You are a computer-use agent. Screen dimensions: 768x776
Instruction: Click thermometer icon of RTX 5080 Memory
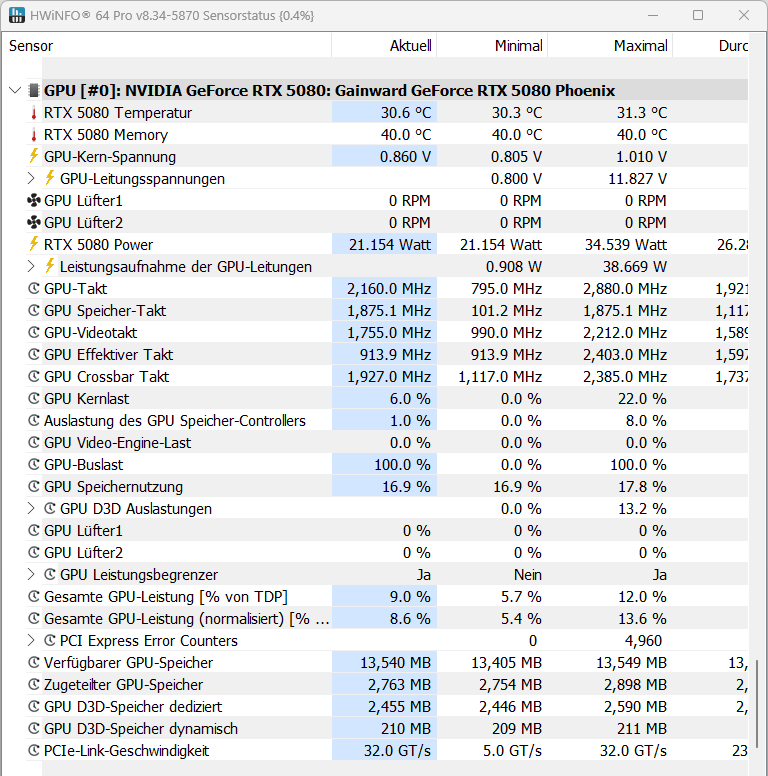pyautogui.click(x=34, y=135)
